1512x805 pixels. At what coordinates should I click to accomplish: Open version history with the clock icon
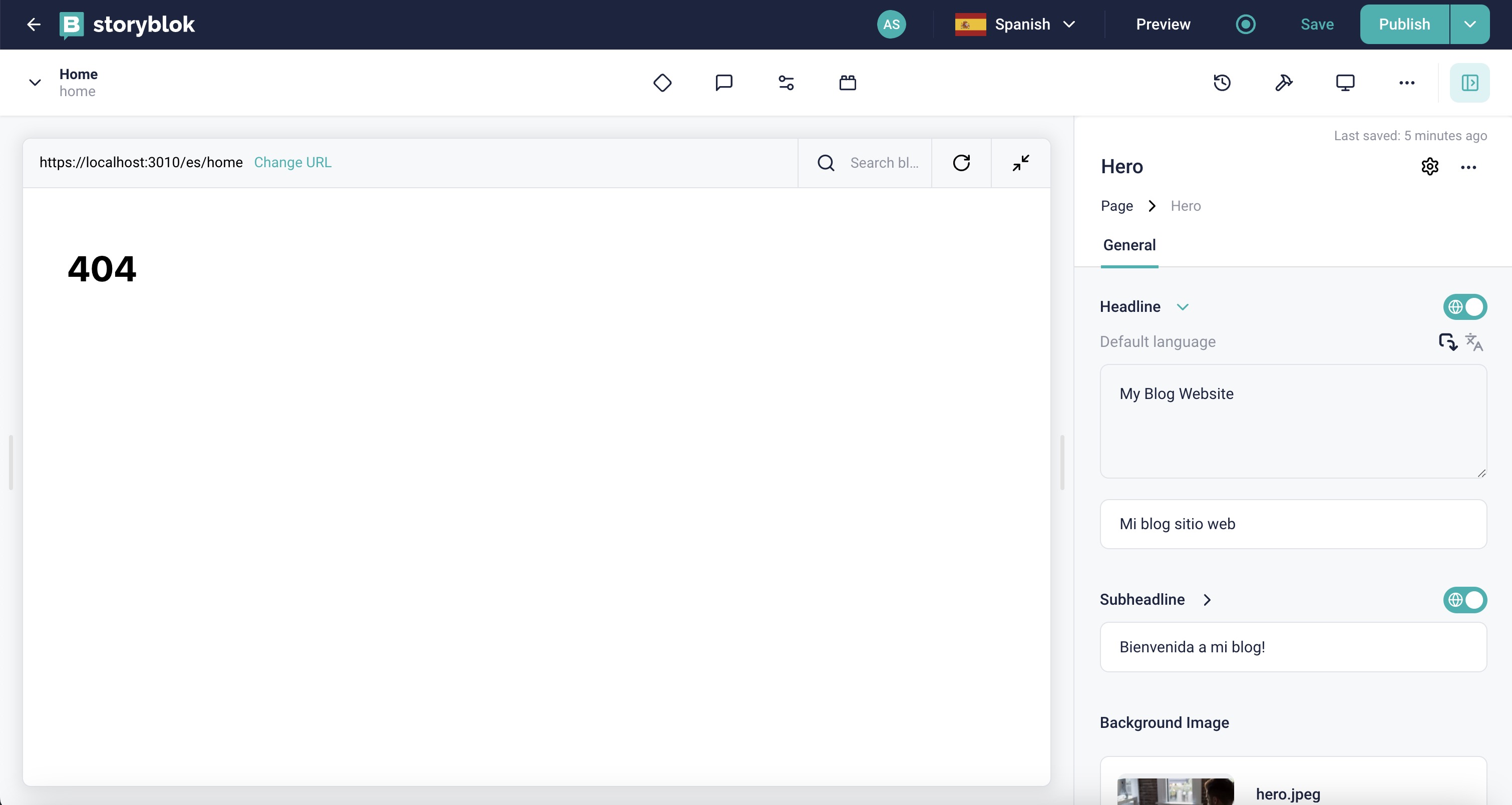[1222, 83]
